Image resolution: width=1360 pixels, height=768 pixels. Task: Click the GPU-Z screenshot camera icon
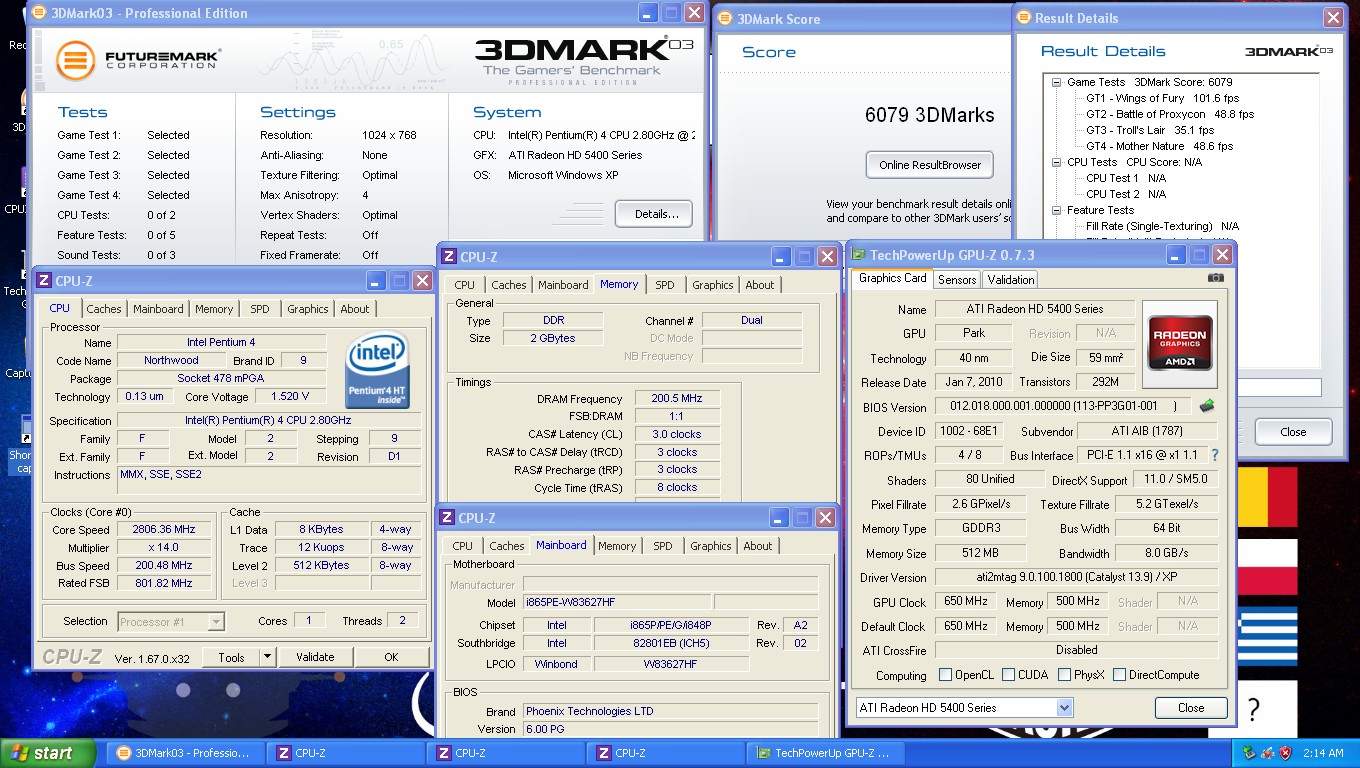(1215, 278)
